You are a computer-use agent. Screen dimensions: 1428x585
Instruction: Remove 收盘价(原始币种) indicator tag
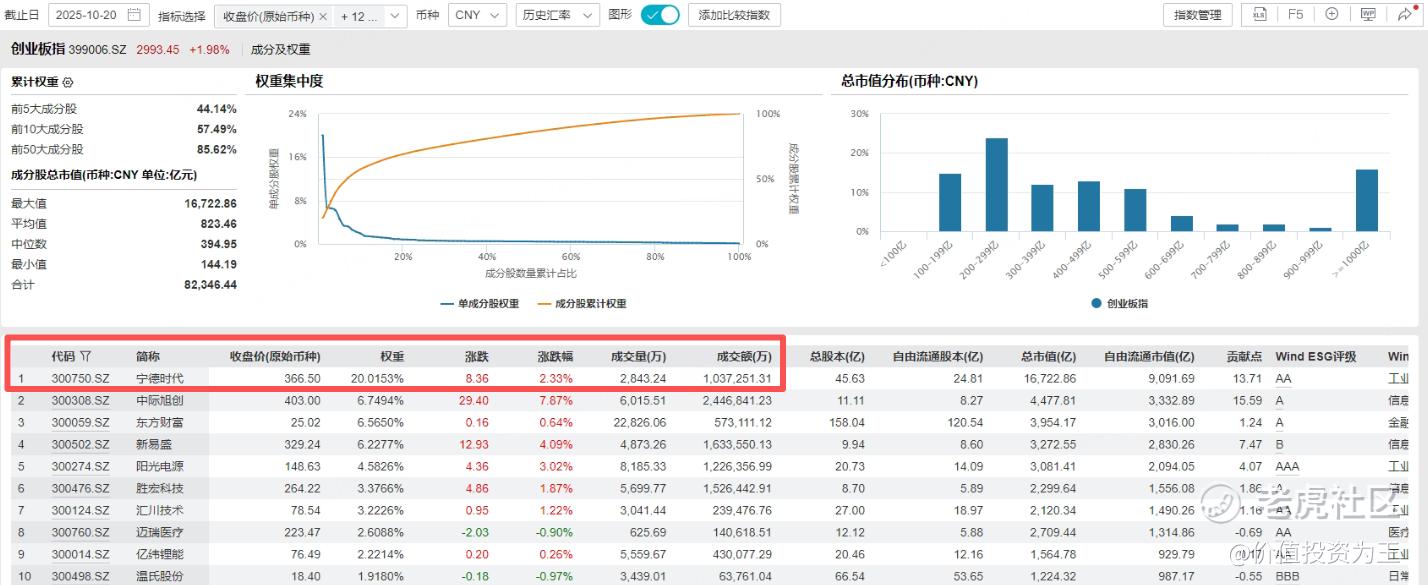coord(323,16)
